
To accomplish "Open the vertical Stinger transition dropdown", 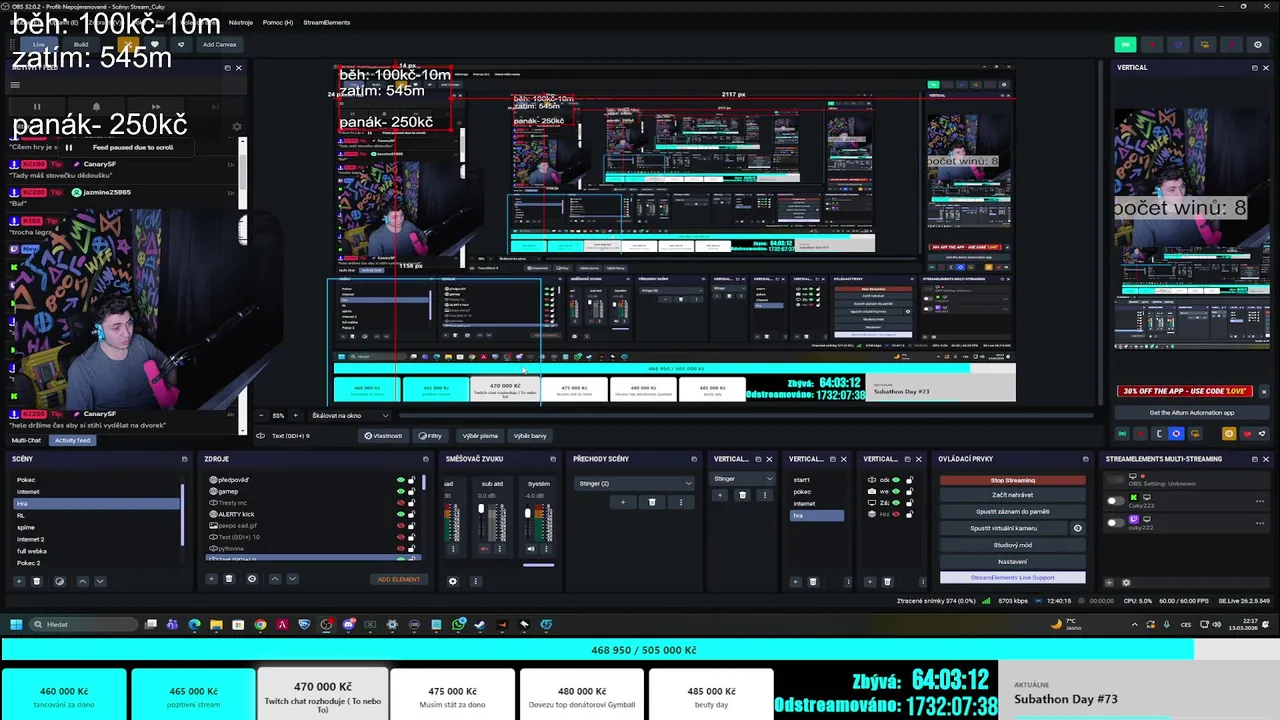I will coord(742,479).
